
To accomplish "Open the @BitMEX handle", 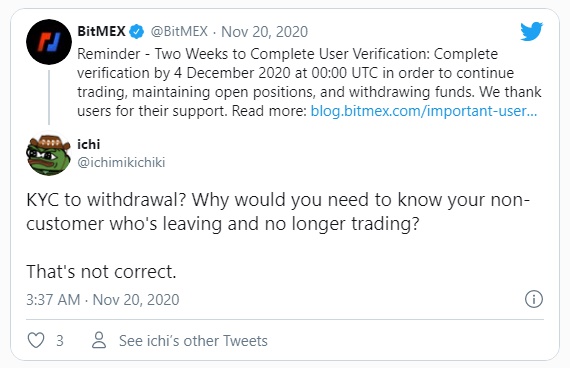I will click(179, 32).
